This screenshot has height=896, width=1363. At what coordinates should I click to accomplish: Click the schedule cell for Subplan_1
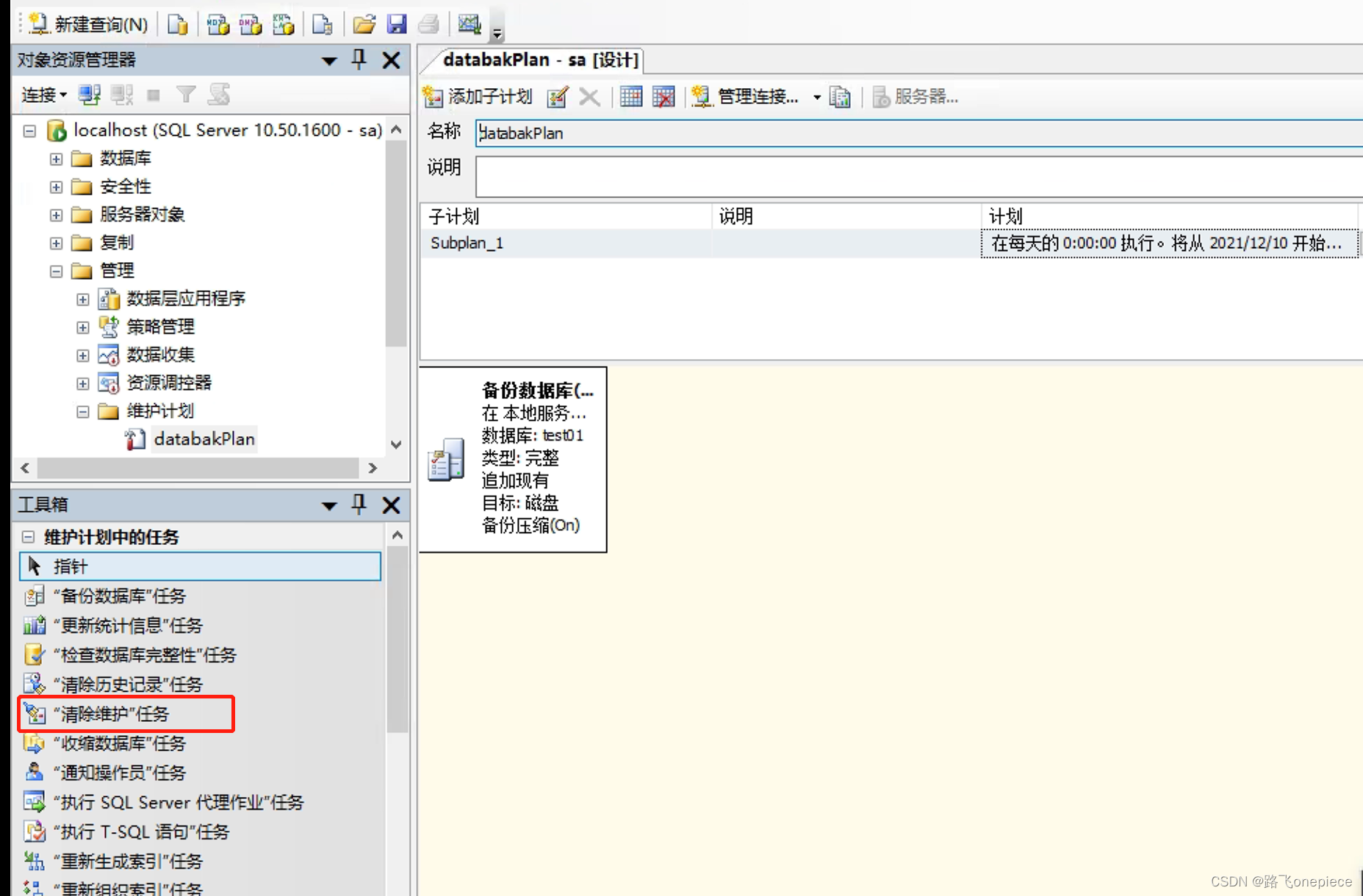coord(1168,243)
